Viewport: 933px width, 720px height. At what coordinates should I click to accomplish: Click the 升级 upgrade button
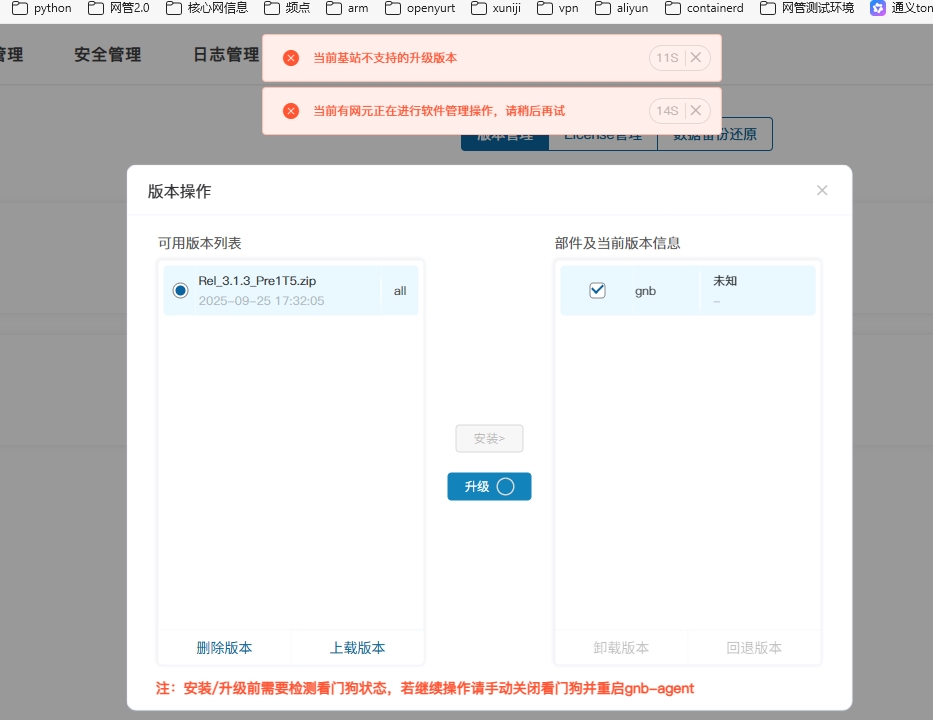489,487
